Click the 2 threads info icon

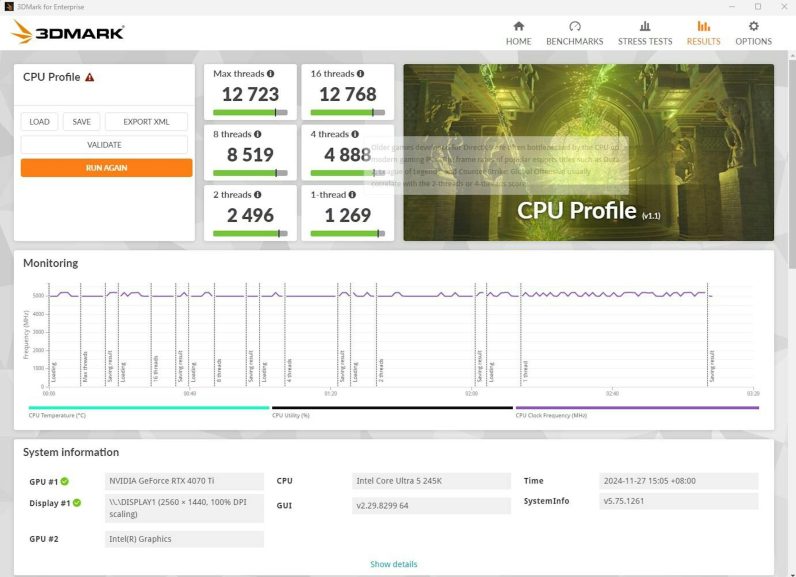pyautogui.click(x=257, y=194)
